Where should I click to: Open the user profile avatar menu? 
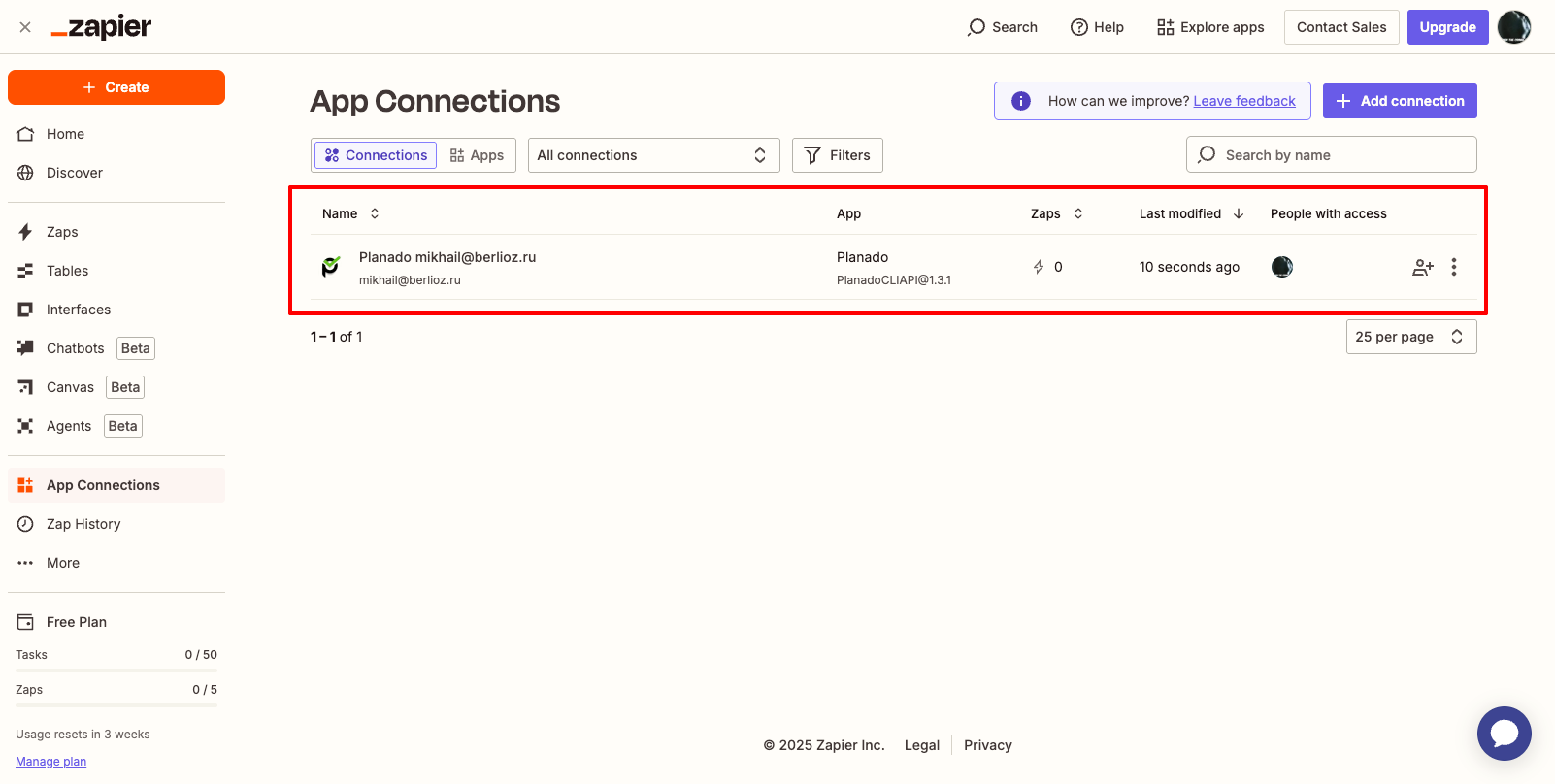pos(1514,27)
